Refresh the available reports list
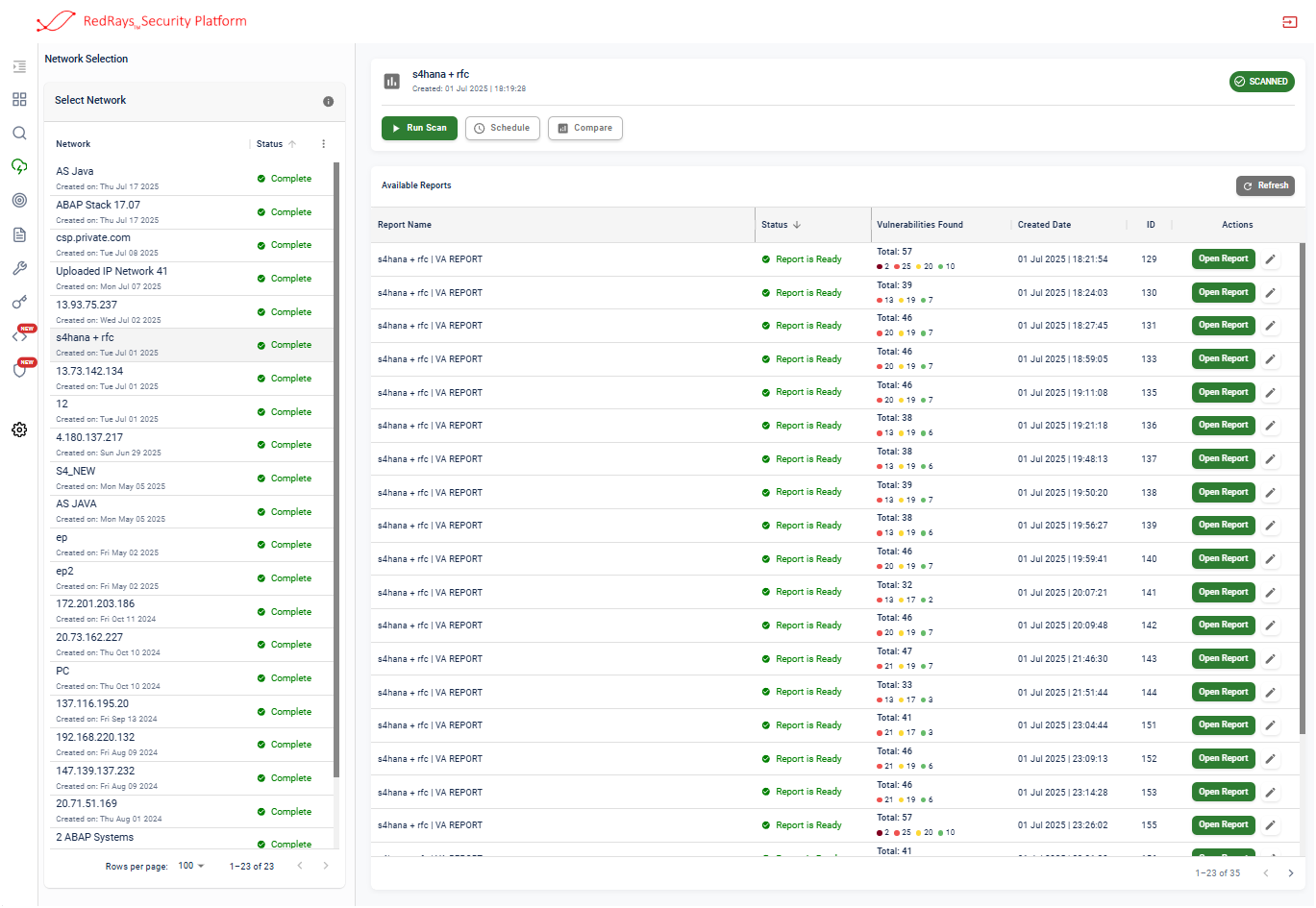 click(x=1265, y=186)
